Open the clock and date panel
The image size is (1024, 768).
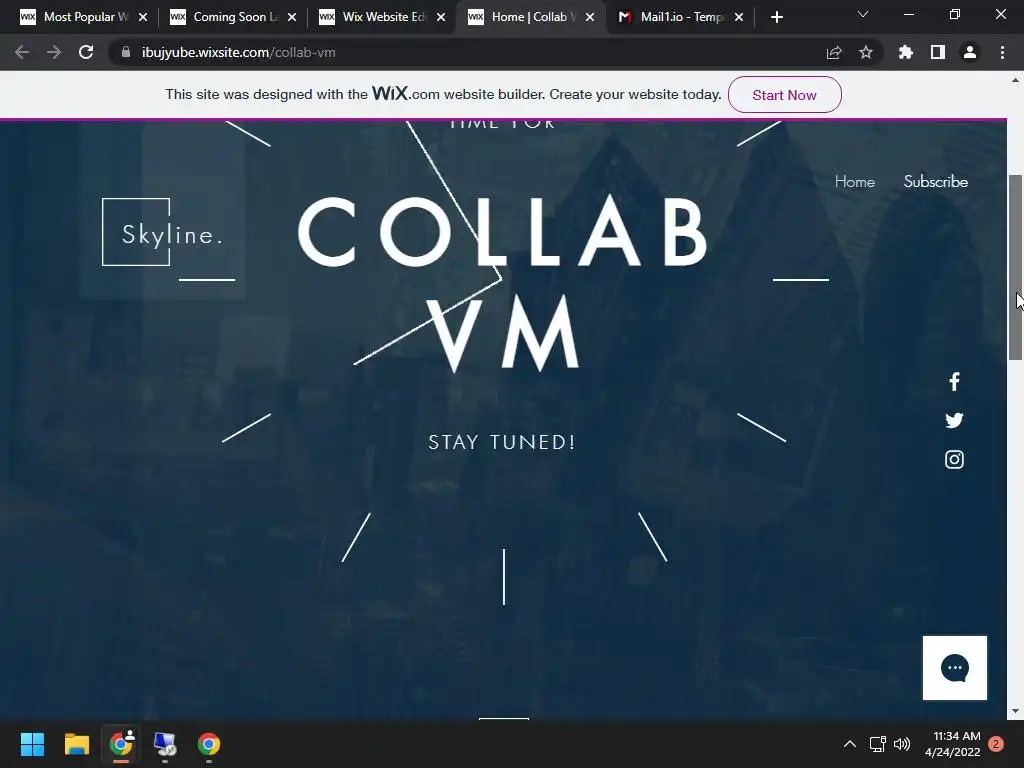tap(952, 744)
